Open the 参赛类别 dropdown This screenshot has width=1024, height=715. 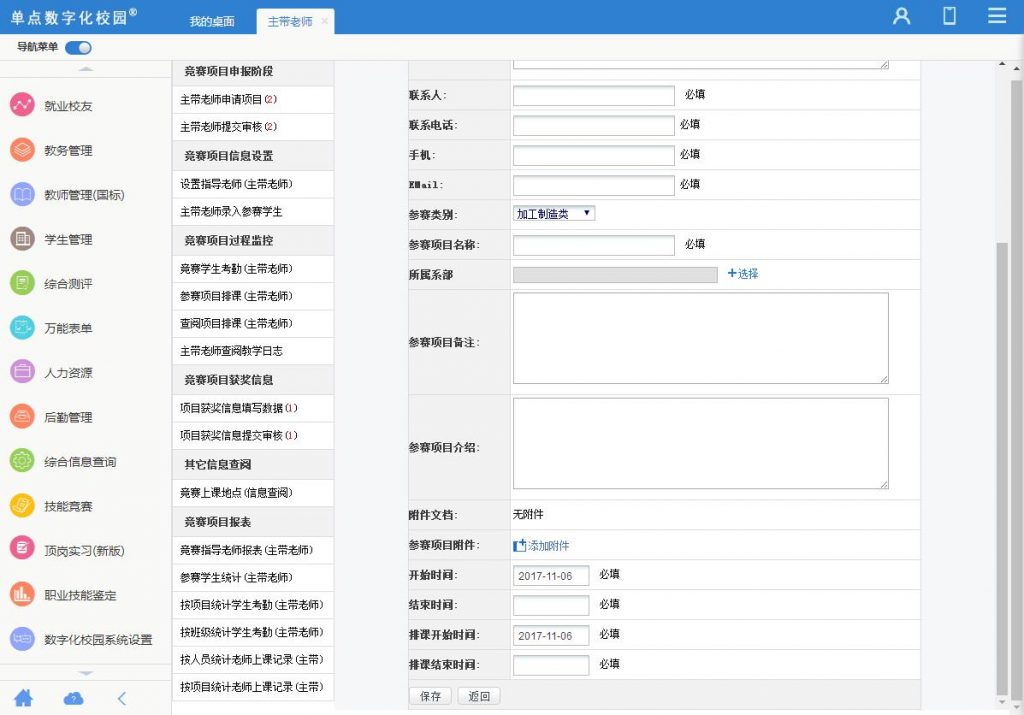coord(554,214)
